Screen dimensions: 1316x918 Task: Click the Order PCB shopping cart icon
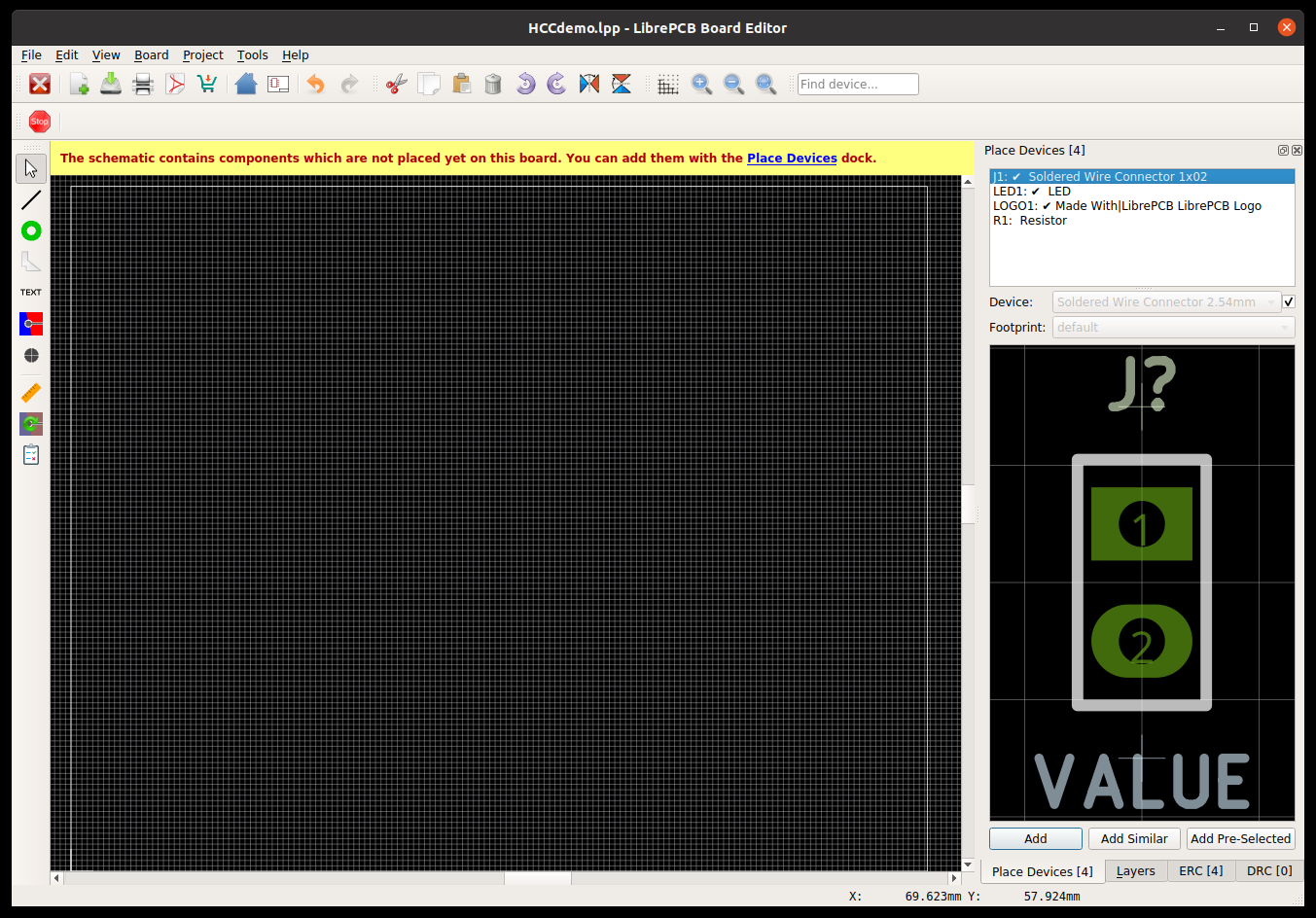[x=207, y=85]
